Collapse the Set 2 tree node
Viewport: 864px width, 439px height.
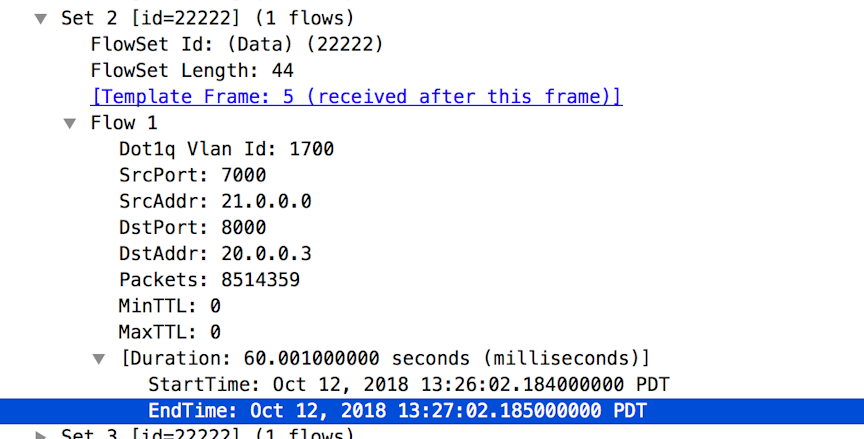click(41, 19)
